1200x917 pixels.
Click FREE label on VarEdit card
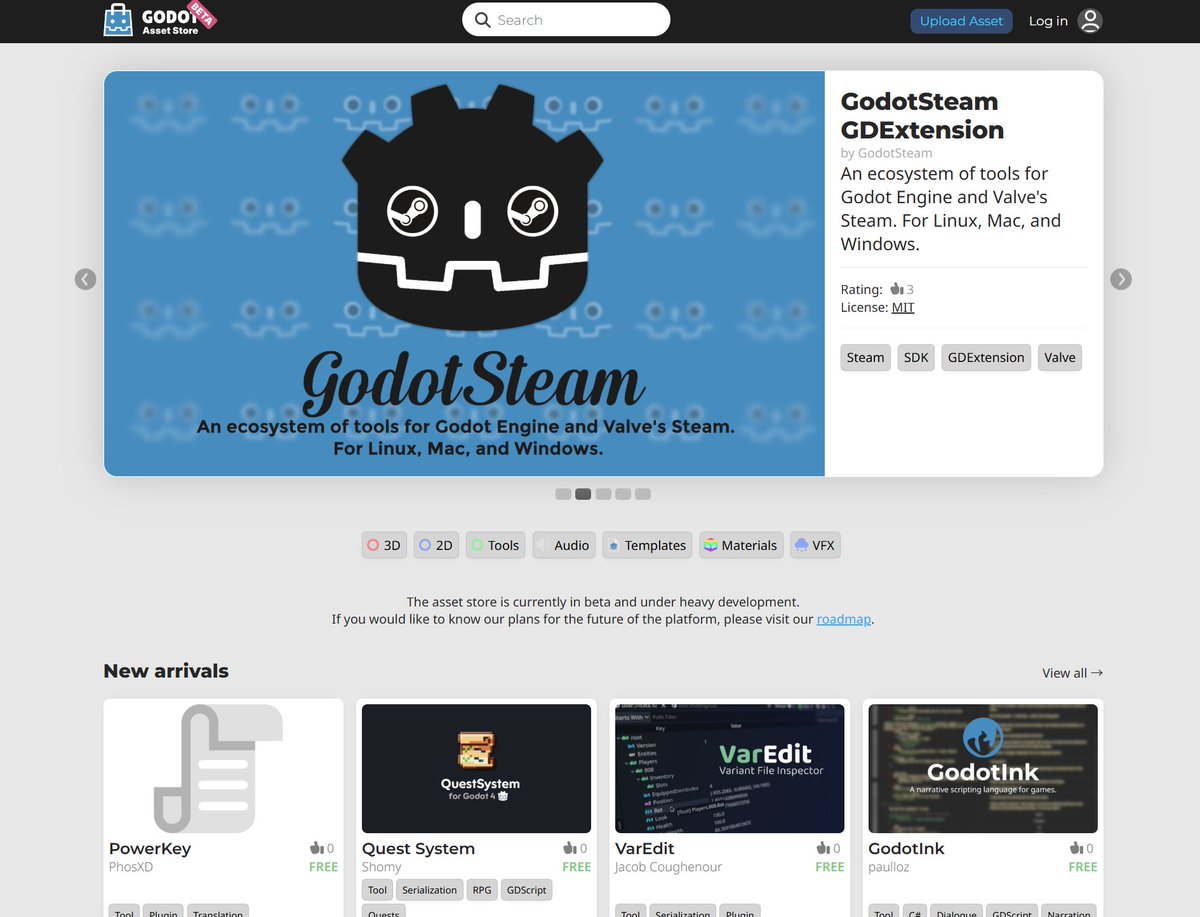(x=830, y=867)
